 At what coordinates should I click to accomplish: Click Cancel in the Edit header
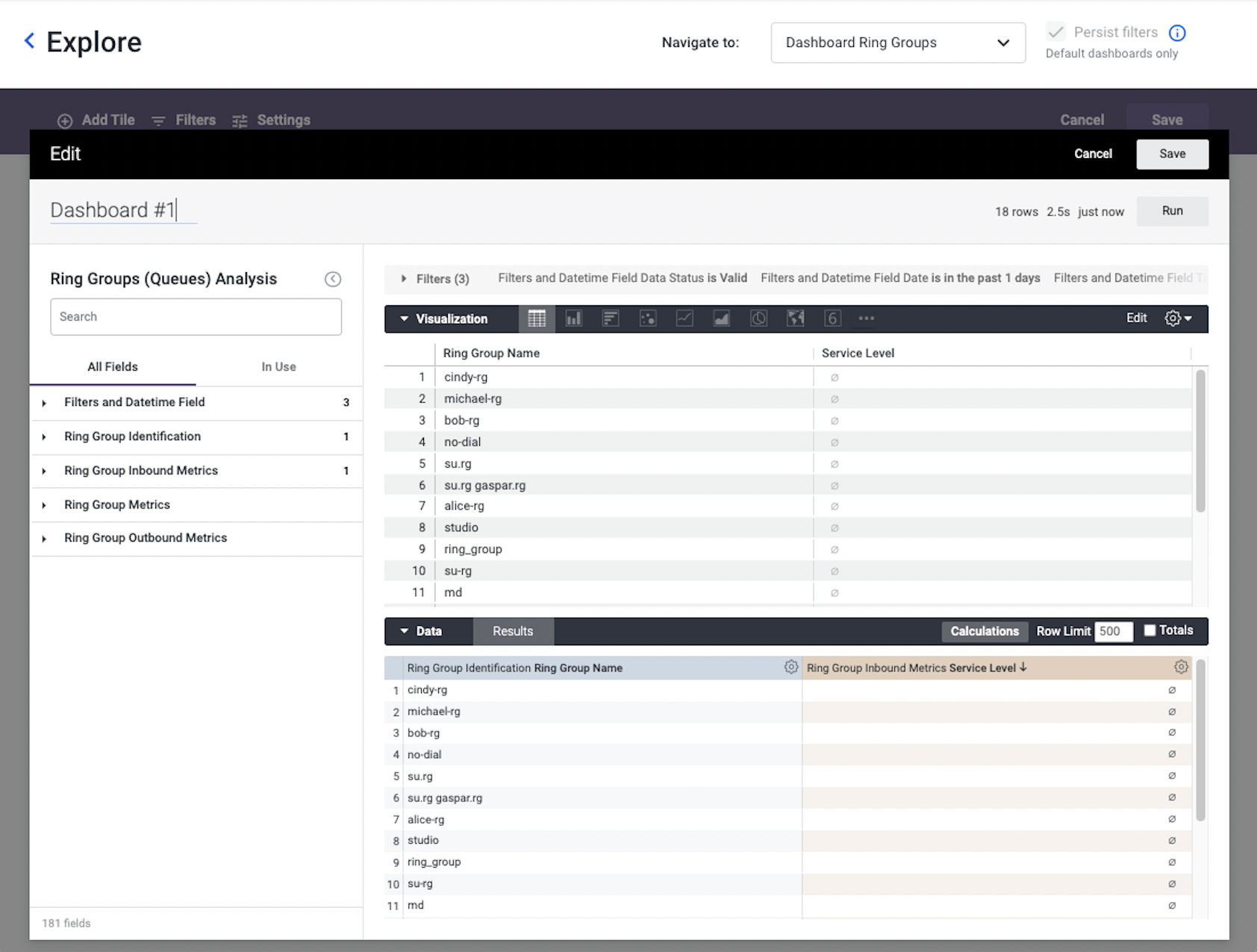(1093, 154)
